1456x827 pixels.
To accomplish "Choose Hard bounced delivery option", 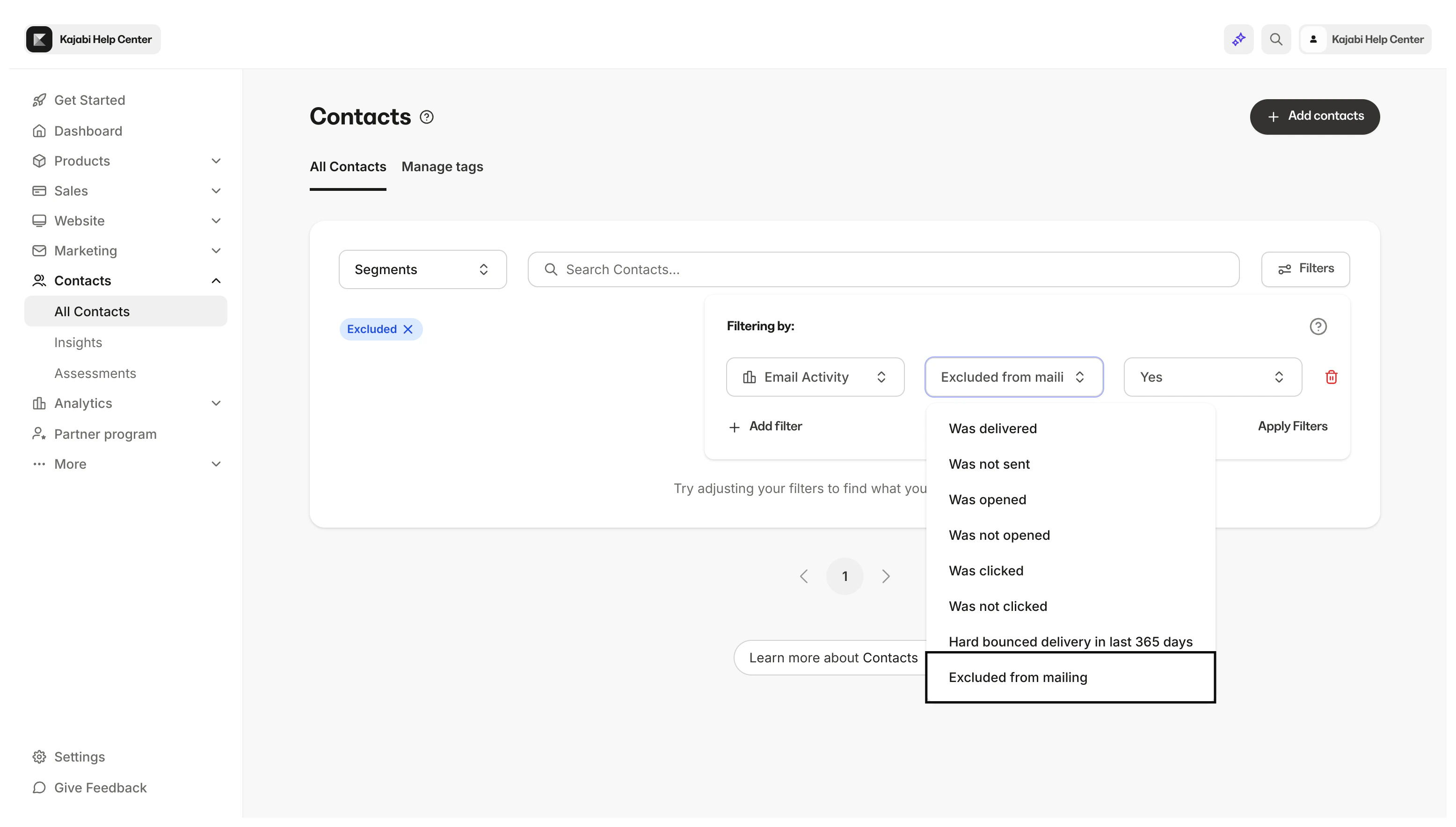I will coord(1070,641).
